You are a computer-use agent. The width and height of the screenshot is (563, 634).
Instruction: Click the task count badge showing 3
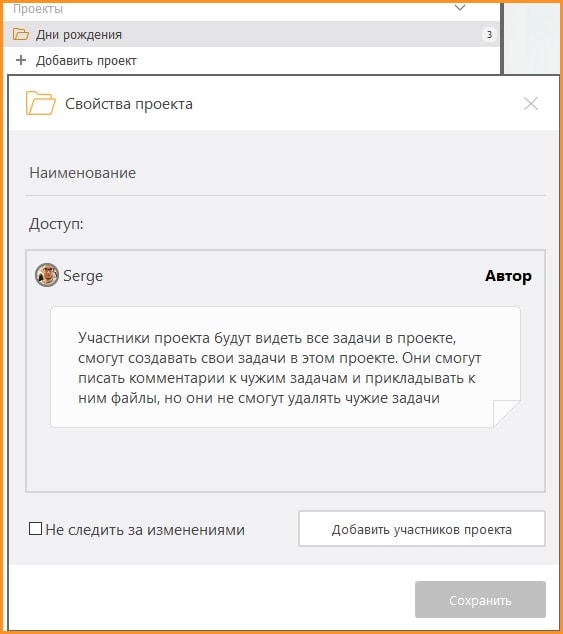pyautogui.click(x=489, y=35)
